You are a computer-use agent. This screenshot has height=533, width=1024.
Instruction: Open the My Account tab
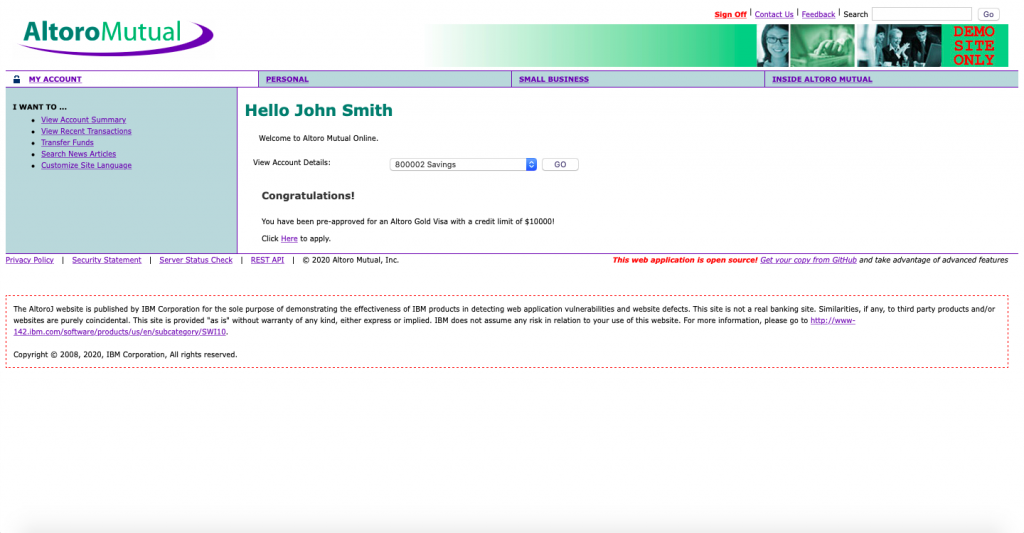tap(55, 79)
